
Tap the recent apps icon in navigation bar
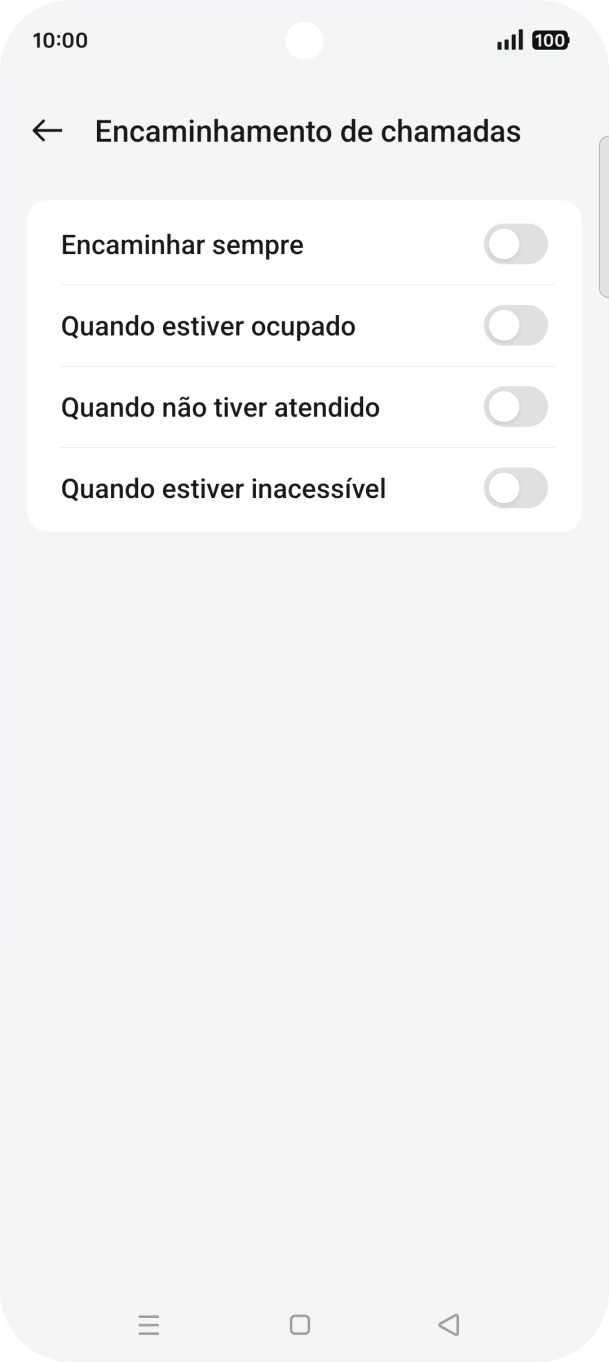(x=149, y=1325)
